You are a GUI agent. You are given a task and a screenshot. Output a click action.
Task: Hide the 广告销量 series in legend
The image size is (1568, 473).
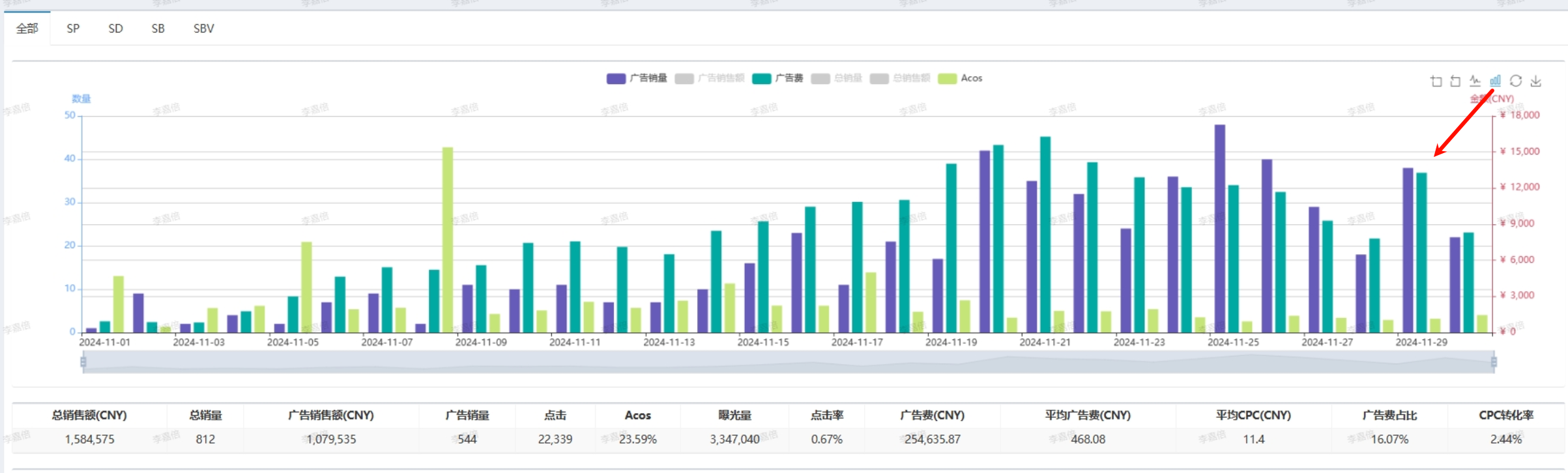coord(636,78)
